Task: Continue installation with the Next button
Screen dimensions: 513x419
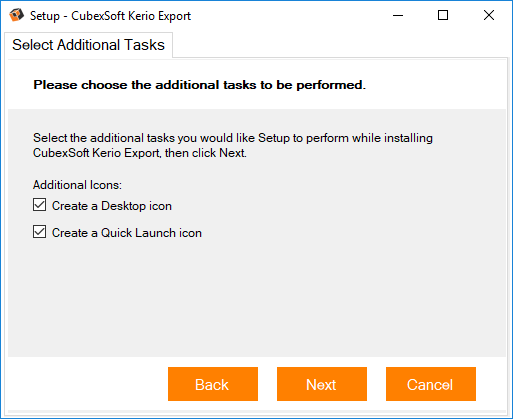Action: (322, 384)
